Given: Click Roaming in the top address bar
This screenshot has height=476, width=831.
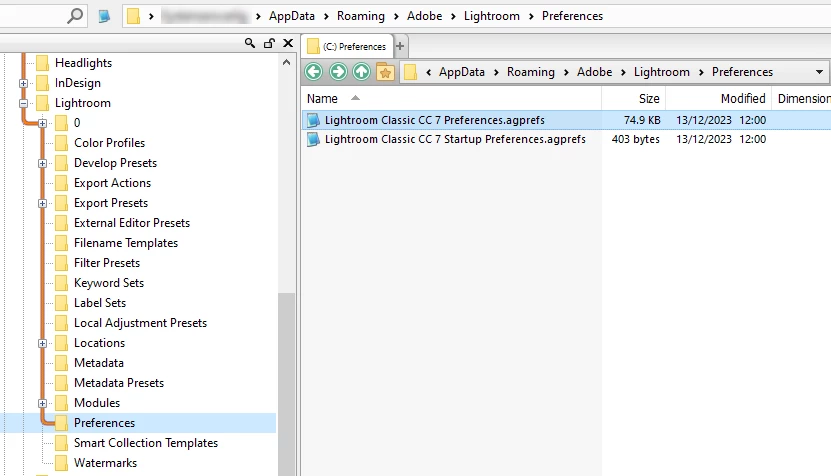Looking at the screenshot, I should [361, 16].
